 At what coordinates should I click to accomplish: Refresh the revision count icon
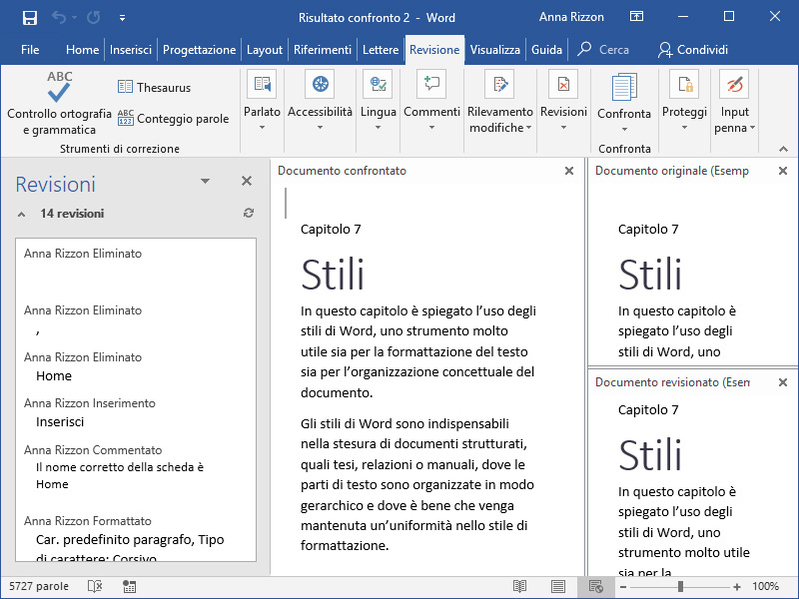coord(249,213)
